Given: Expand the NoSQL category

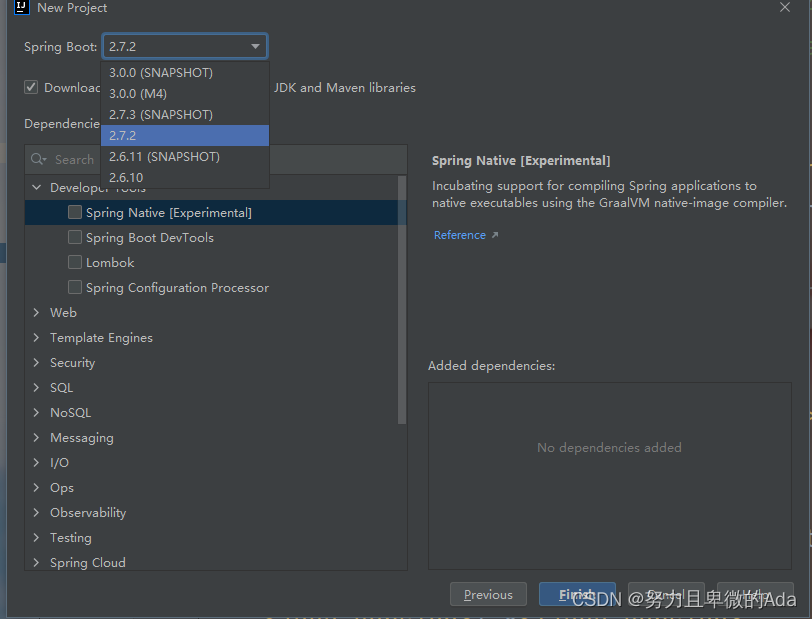Looking at the screenshot, I should pyautogui.click(x=36, y=412).
